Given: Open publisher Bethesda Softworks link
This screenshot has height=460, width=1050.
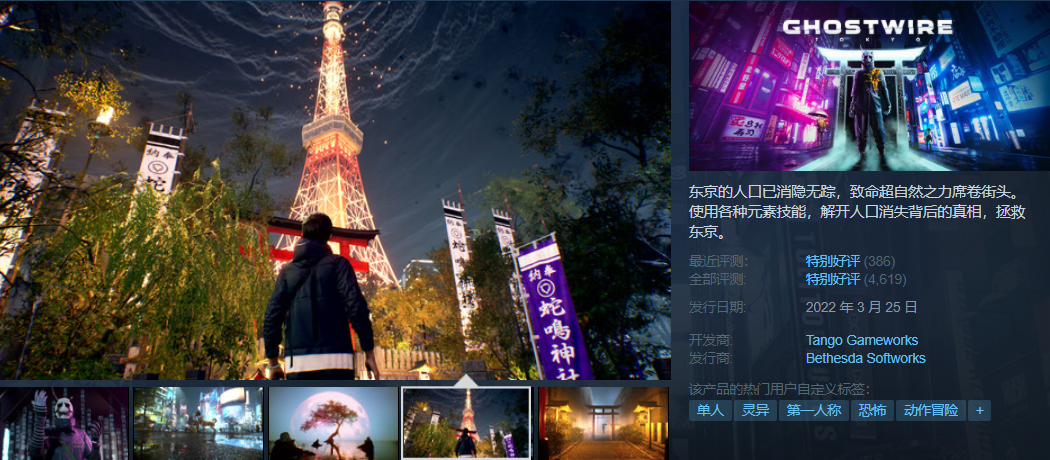Looking at the screenshot, I should tap(866, 358).
